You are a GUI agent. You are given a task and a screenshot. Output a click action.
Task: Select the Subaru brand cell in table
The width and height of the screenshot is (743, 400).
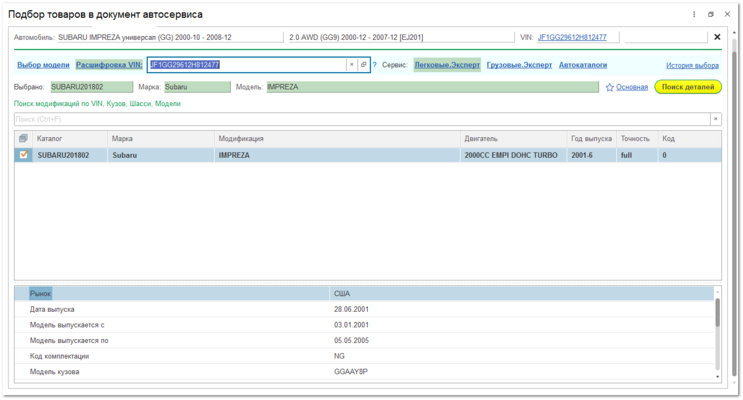click(x=161, y=155)
